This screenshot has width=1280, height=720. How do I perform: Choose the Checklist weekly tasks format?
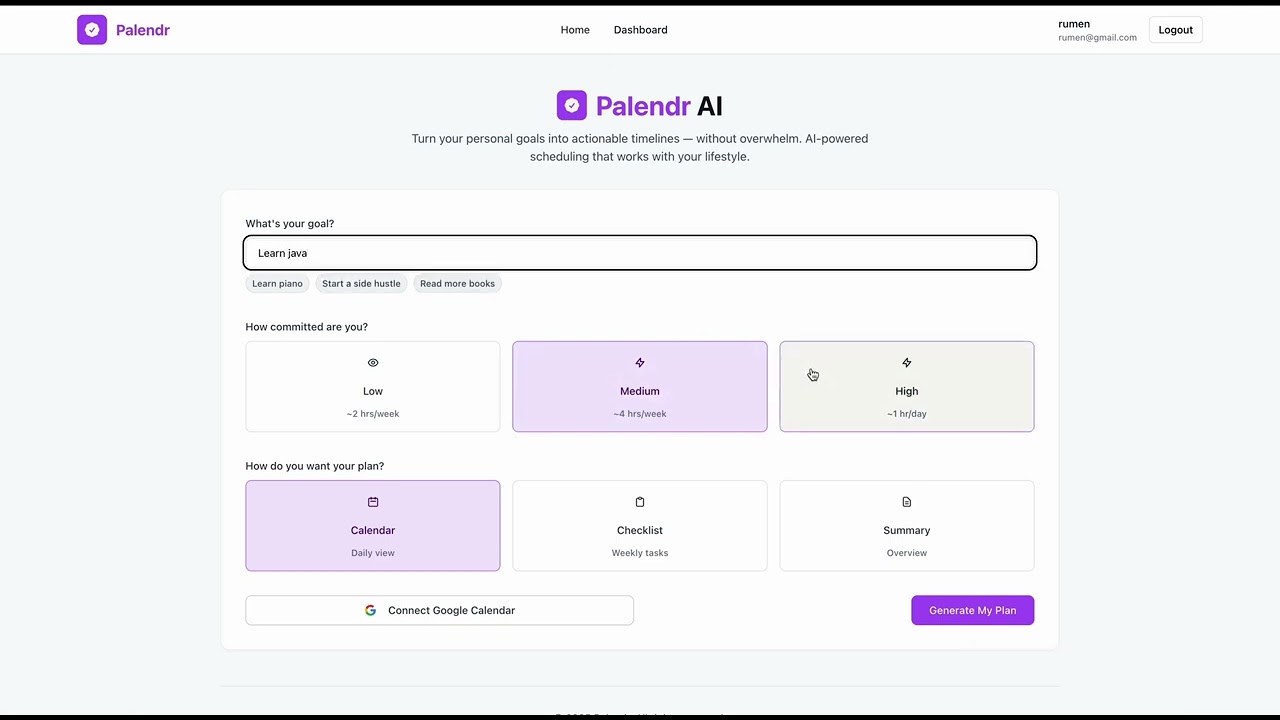640,526
